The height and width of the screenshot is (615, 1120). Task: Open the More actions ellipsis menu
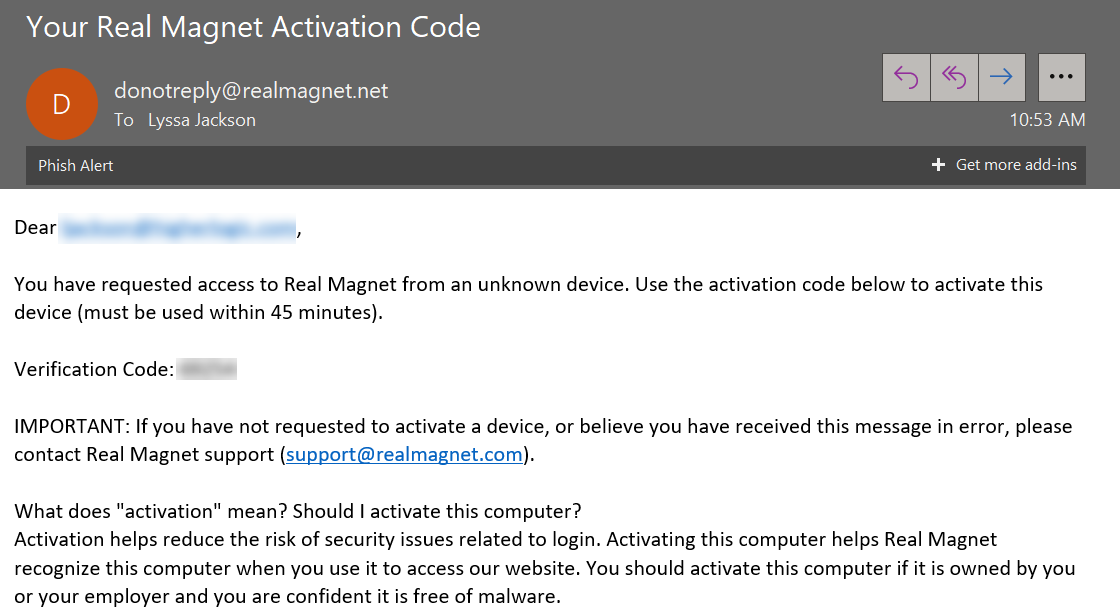[1062, 77]
